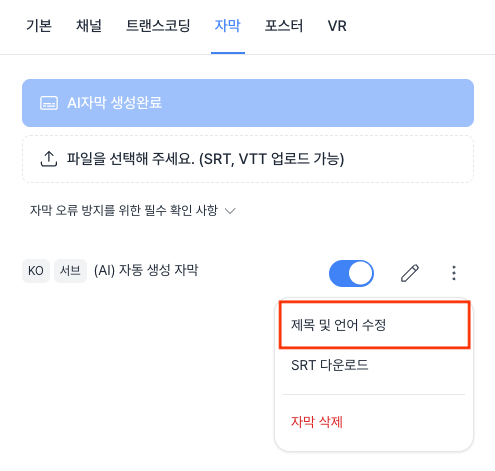Viewport: 495px width, 471px height.
Task: Click the (AI) 자동 생성 자막 title text
Action: tap(146, 270)
